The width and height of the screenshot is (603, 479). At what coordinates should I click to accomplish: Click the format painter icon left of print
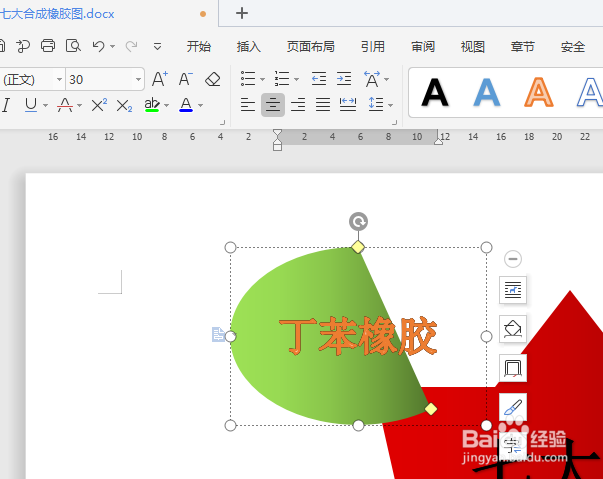23,46
